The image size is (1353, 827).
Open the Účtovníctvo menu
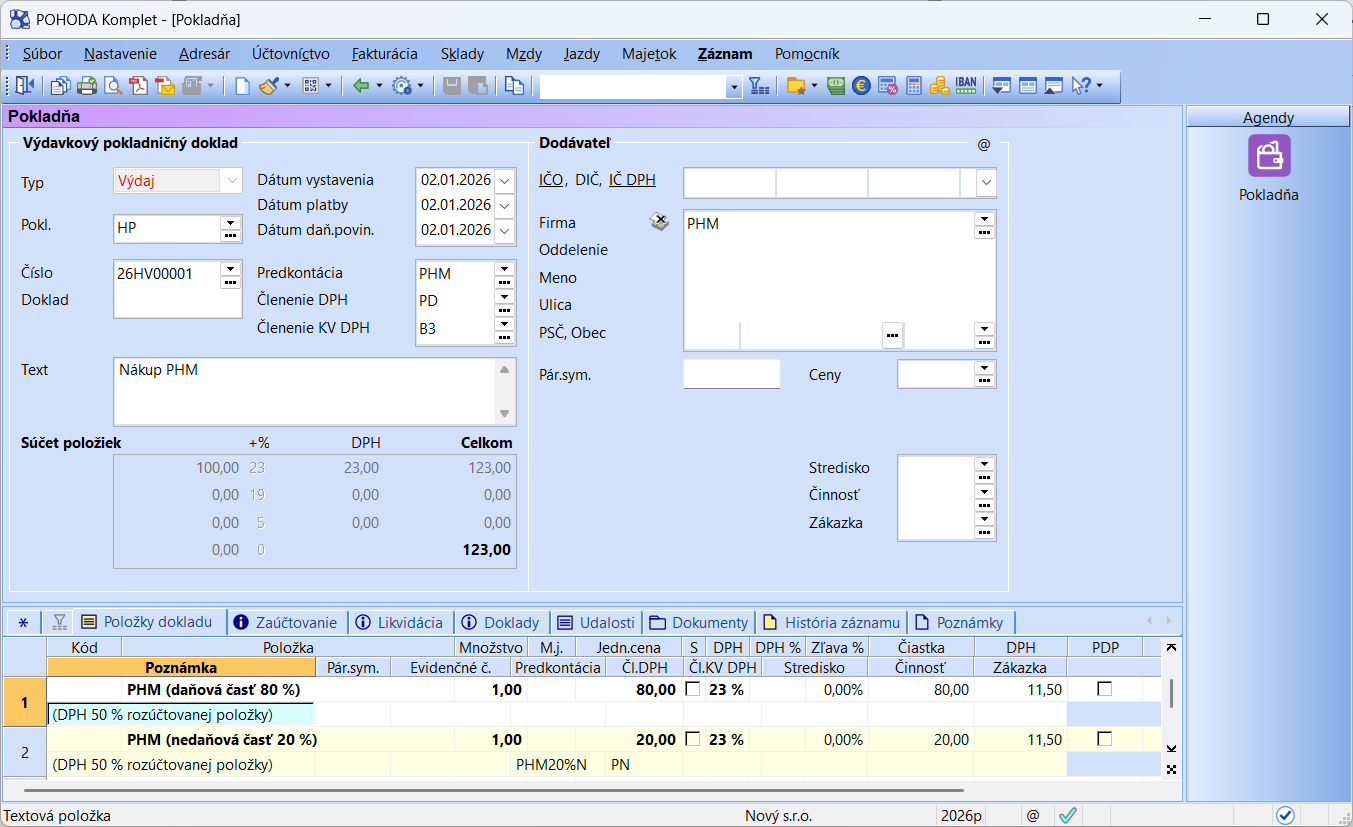click(290, 54)
